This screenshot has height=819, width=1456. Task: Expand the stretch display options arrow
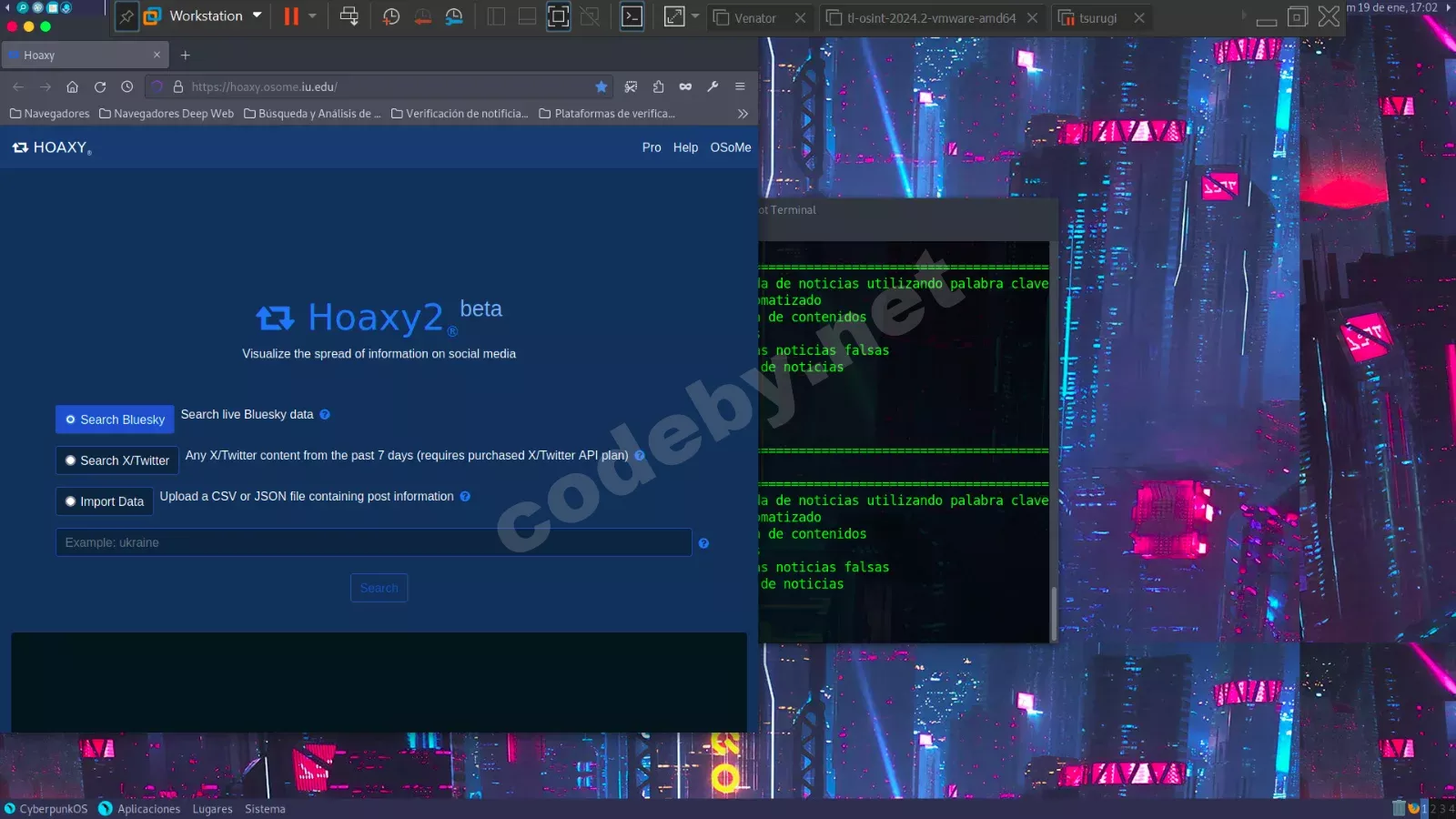click(695, 16)
